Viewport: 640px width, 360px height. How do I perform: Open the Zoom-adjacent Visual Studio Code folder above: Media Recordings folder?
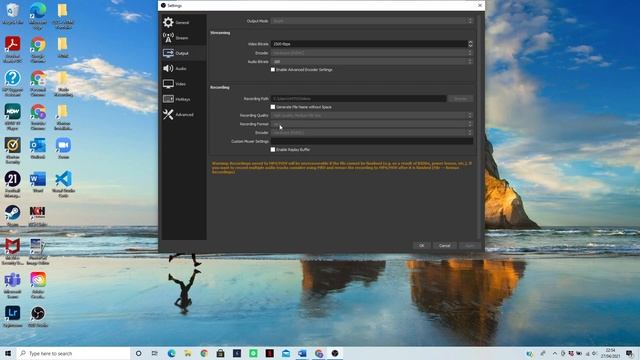click(x=63, y=83)
